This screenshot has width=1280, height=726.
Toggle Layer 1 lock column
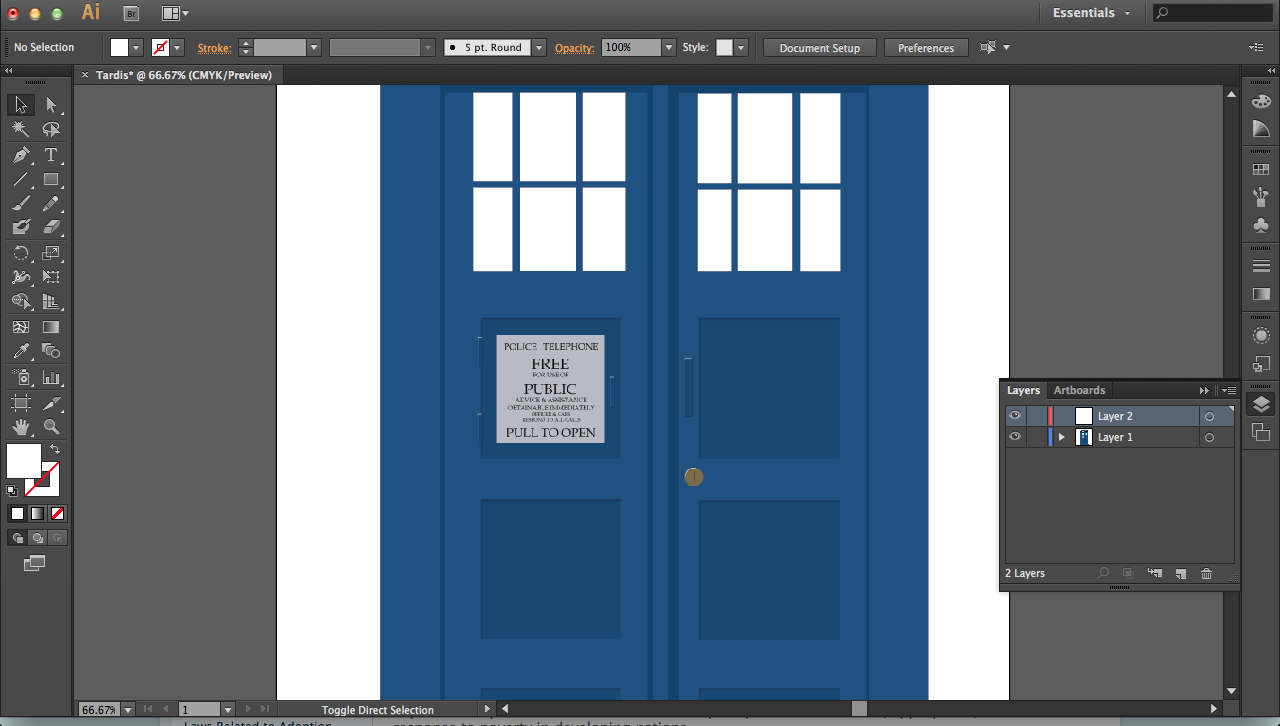pyautogui.click(x=1037, y=437)
